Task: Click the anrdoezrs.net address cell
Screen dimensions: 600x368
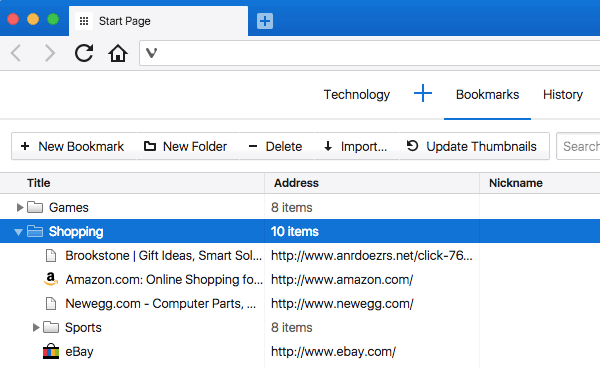Action: point(372,256)
